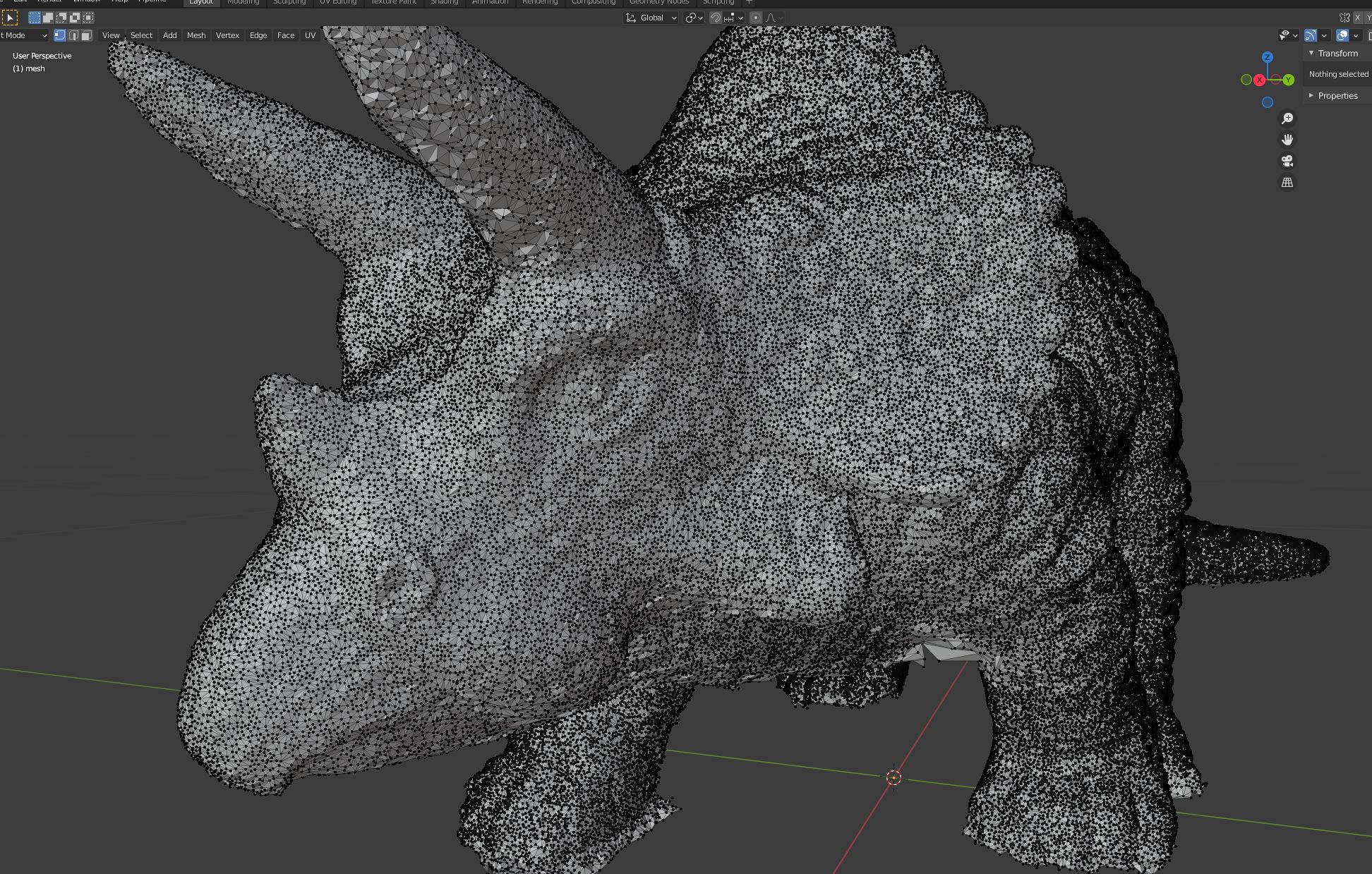
Task: Select the Tweak select tool icon
Action: (10, 18)
